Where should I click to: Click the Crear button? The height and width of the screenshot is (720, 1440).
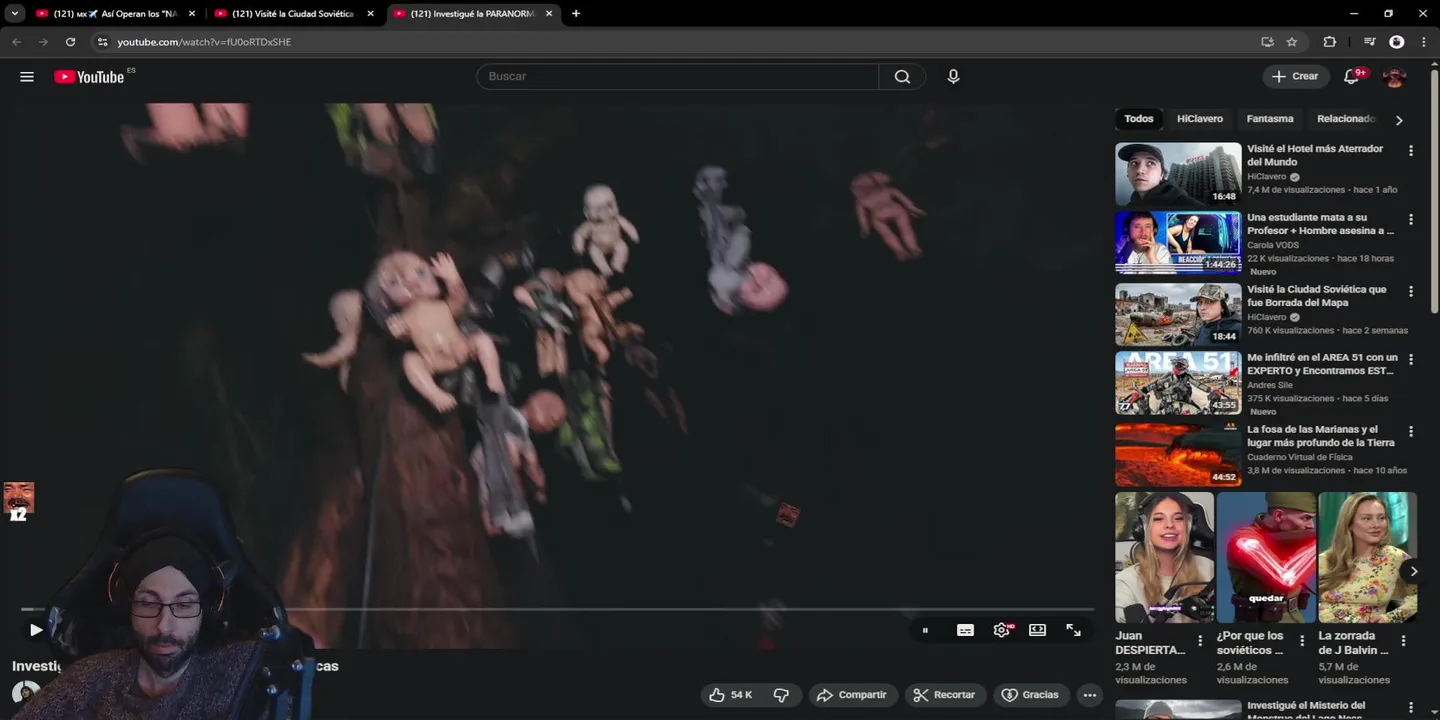(x=1296, y=77)
